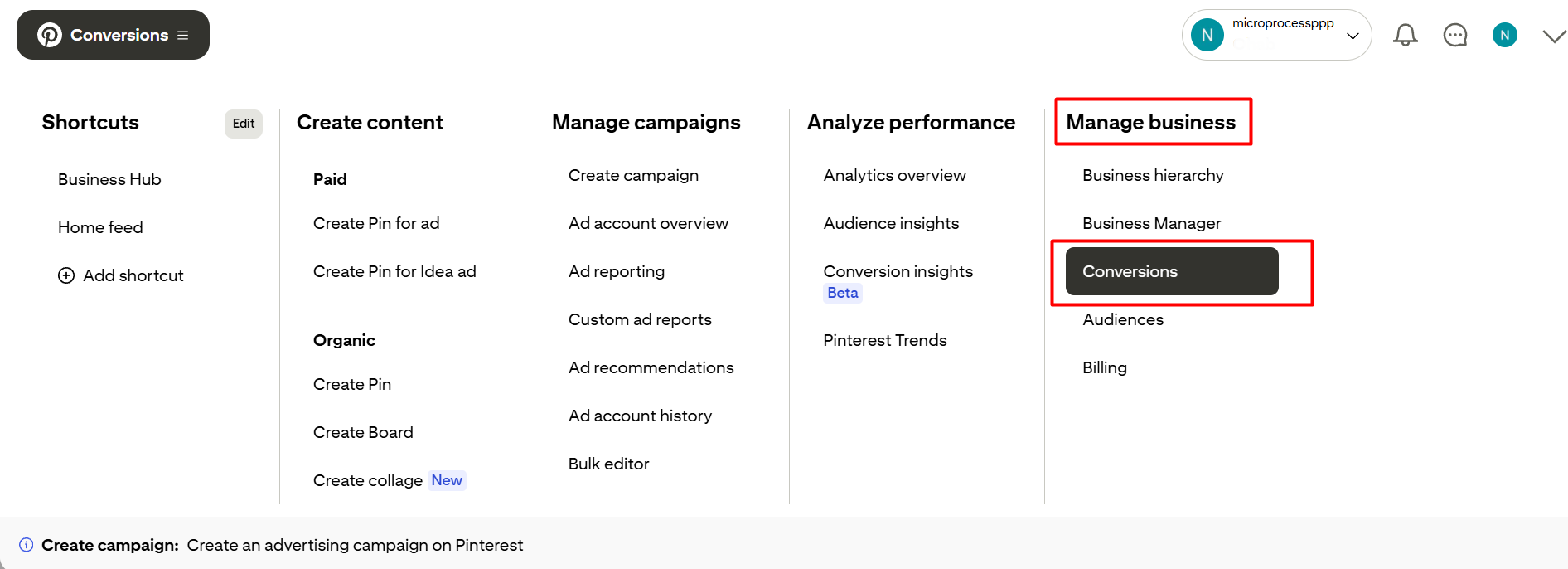
Task: Choose Create collage option
Action: [368, 480]
